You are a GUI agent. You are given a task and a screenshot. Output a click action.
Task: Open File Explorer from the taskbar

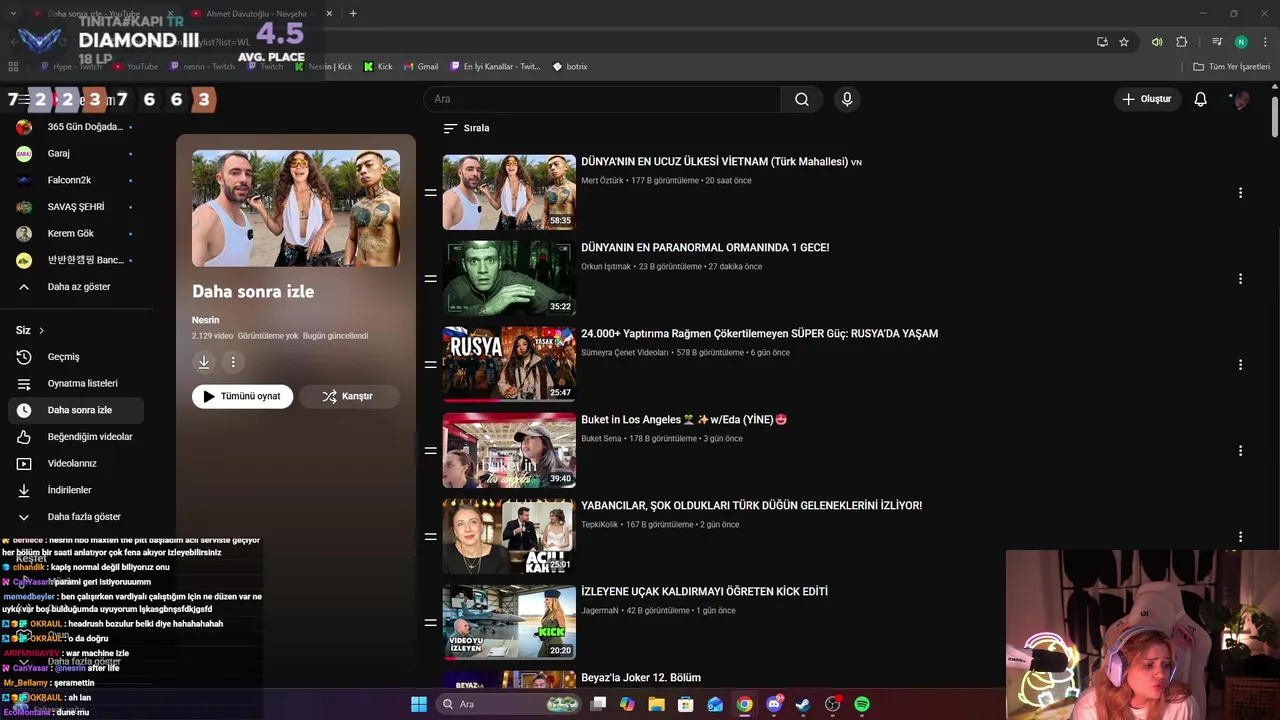pos(657,704)
